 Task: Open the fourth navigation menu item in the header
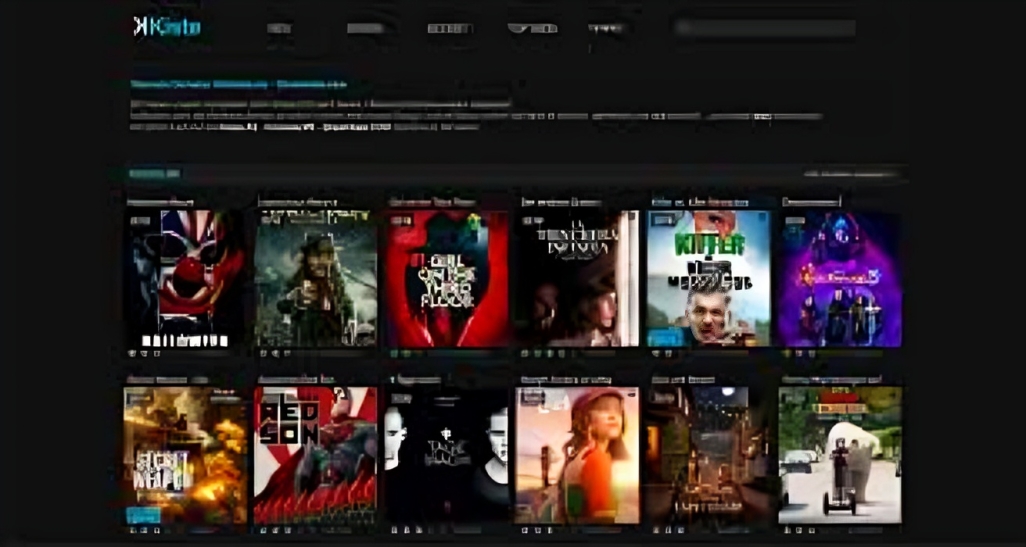[x=532, y=28]
